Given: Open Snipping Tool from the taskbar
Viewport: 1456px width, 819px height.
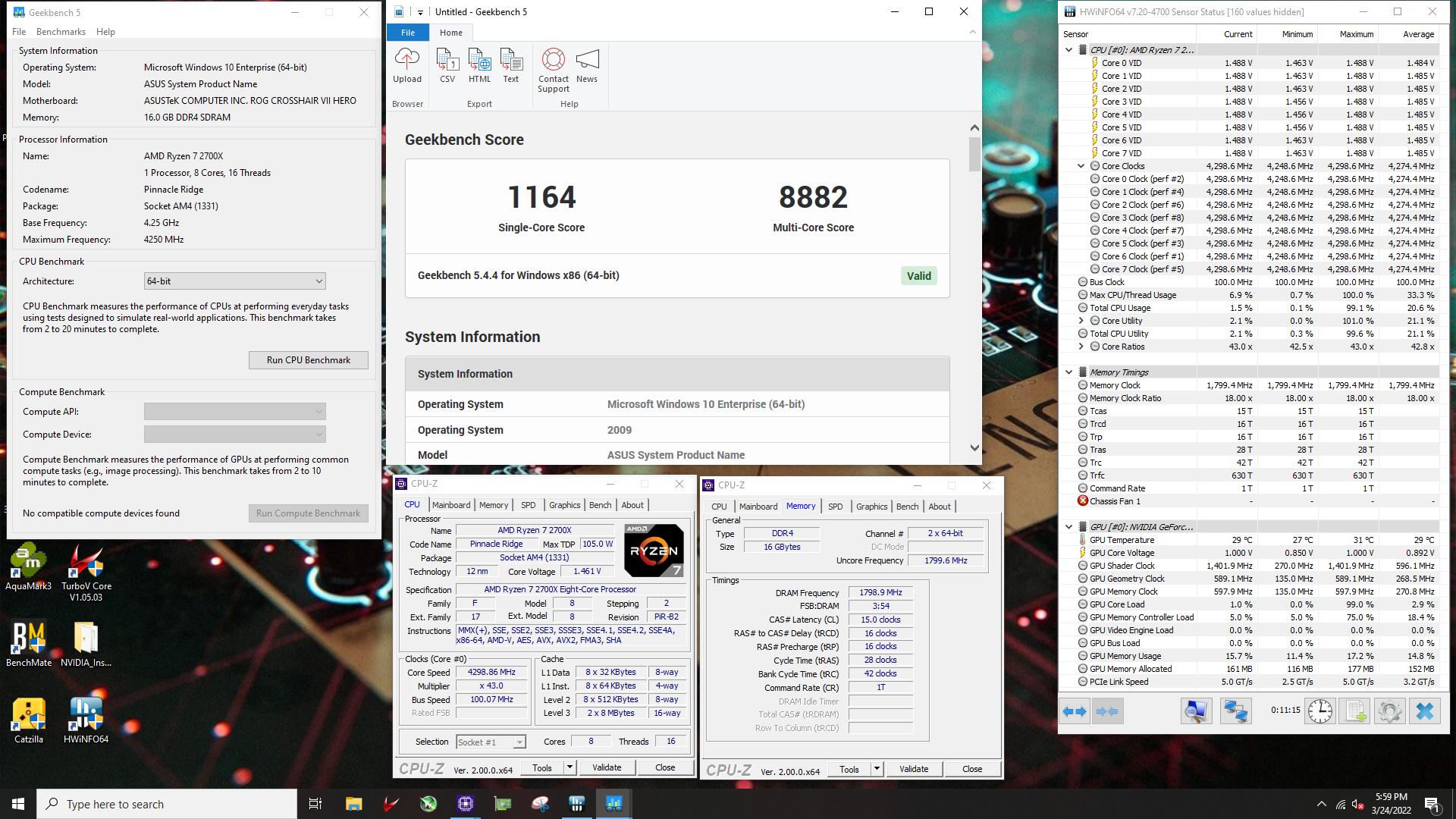Looking at the screenshot, I should (x=540, y=804).
